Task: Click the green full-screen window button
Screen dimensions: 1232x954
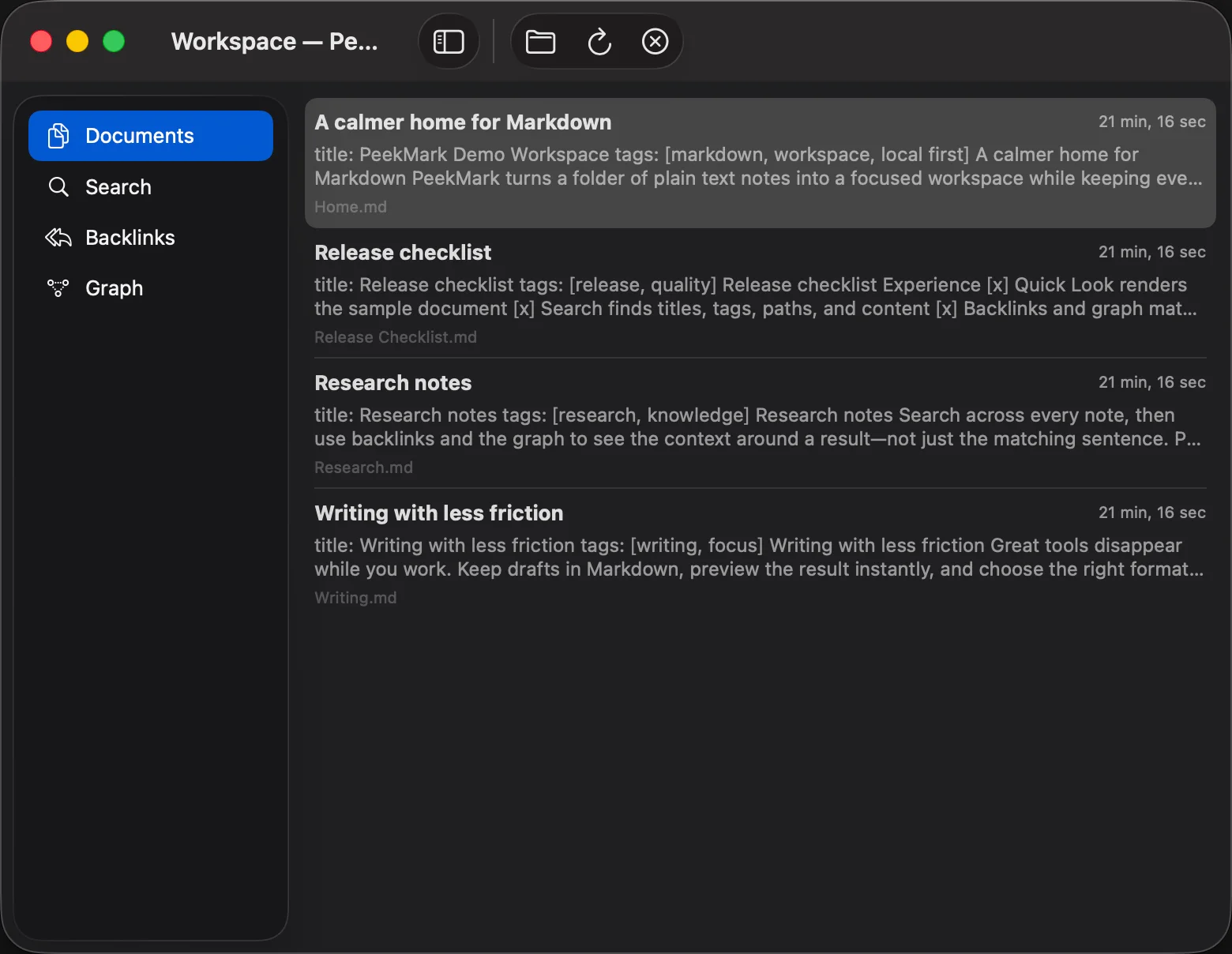Action: coord(114,41)
